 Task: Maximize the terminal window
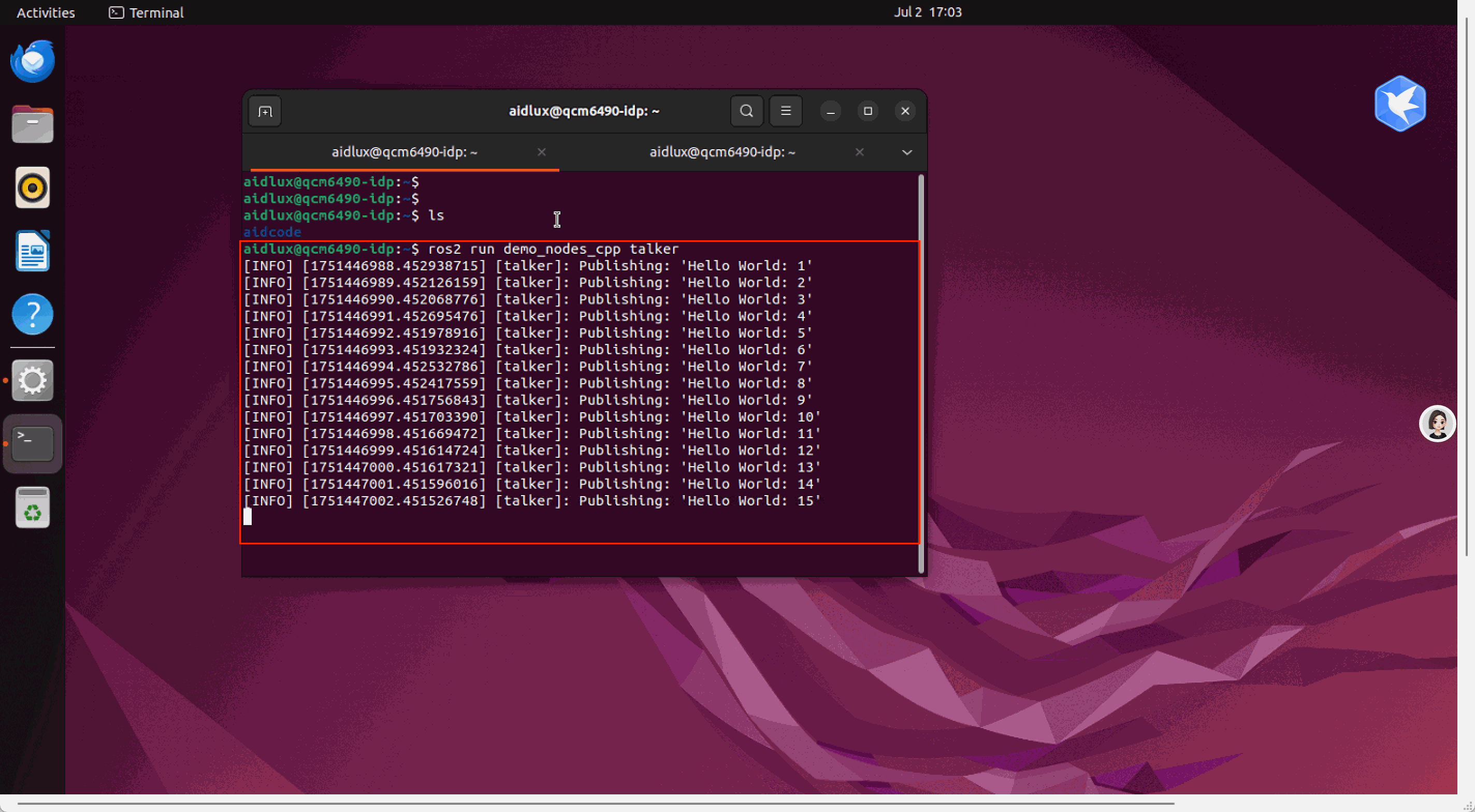coord(868,111)
